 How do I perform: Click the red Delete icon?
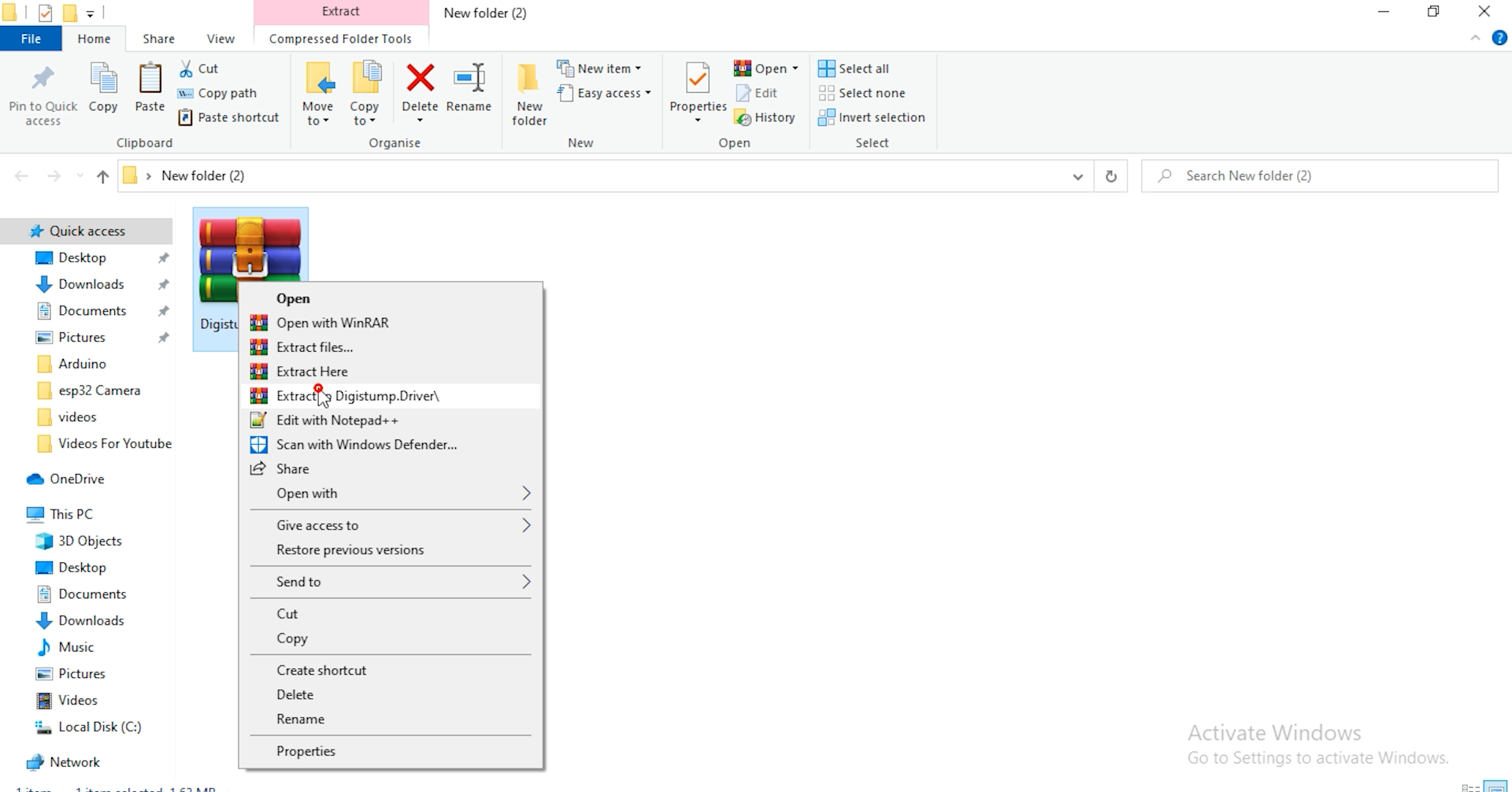[420, 79]
